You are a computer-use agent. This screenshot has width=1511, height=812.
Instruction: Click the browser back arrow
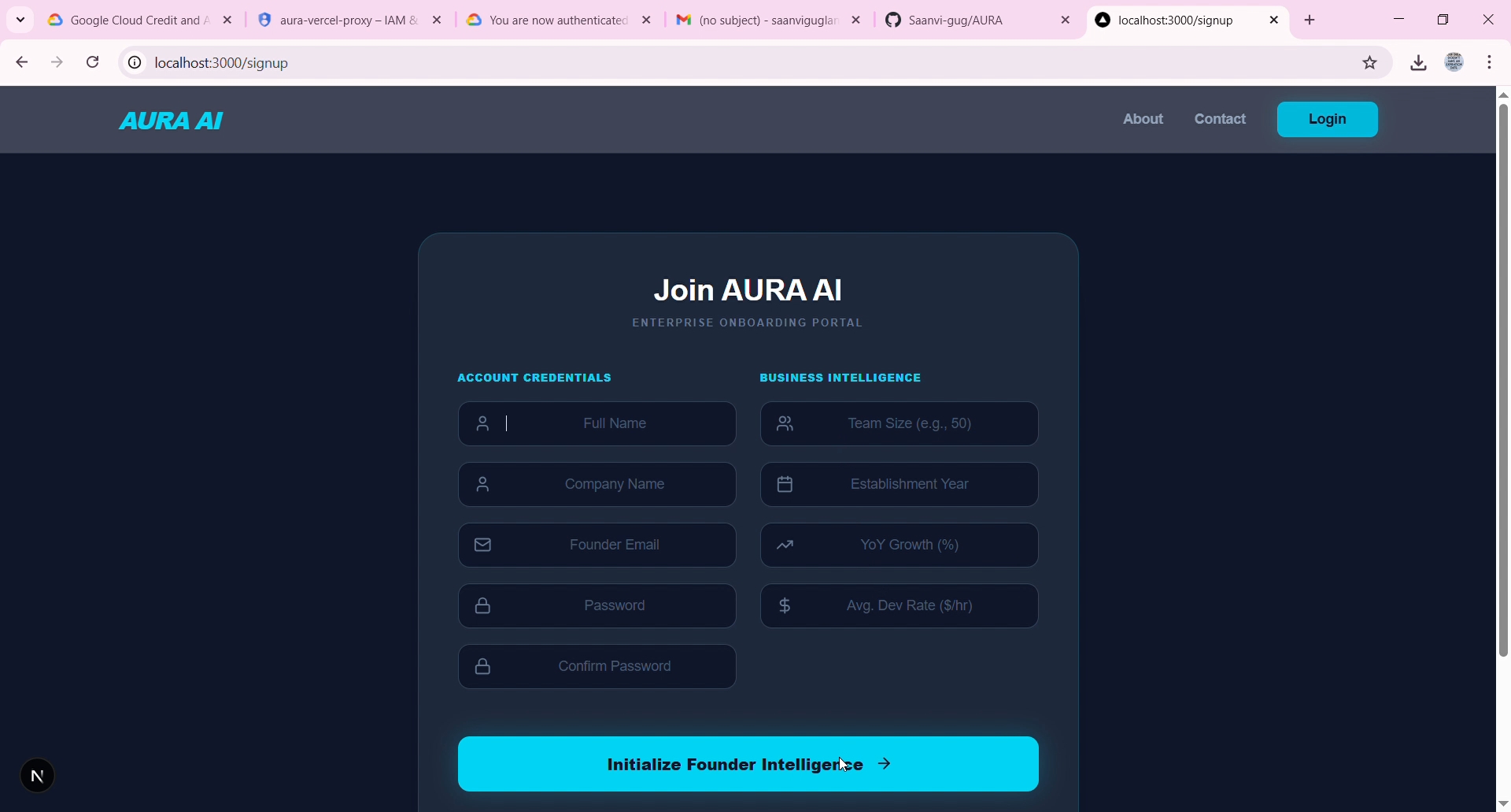click(x=22, y=62)
